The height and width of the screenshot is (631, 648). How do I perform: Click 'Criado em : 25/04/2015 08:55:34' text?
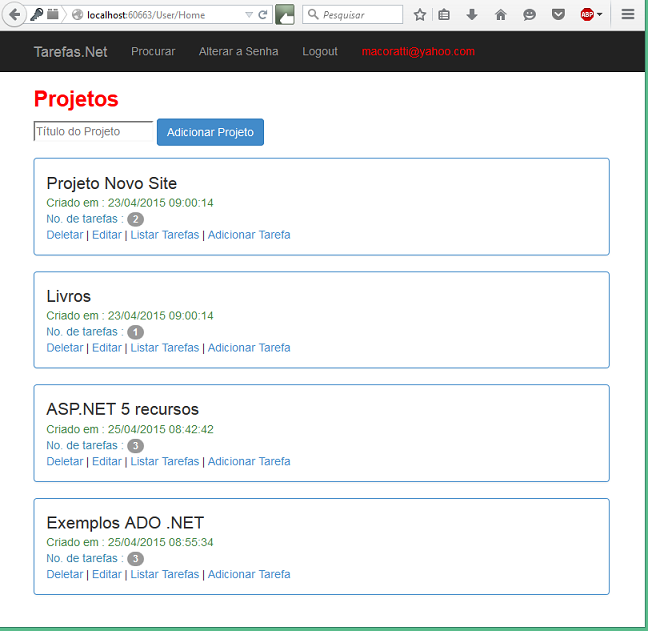point(130,542)
